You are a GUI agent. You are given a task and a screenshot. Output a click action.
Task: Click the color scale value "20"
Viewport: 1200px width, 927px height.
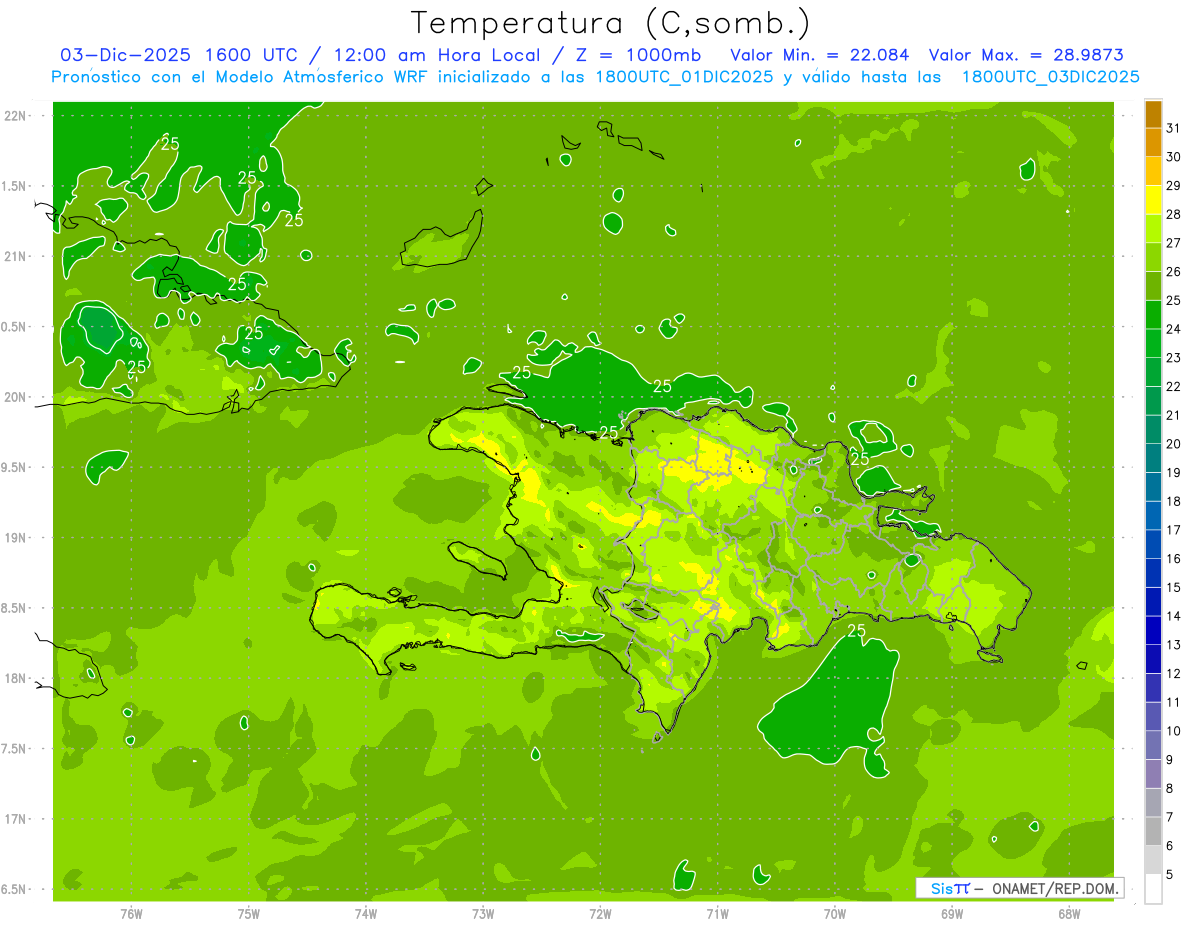[x=1174, y=444]
